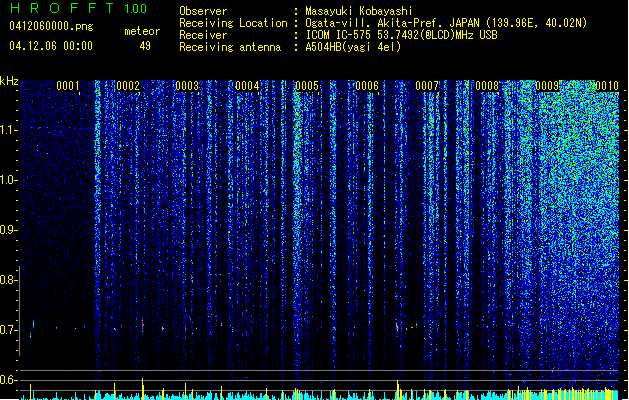Image resolution: width=629 pixels, height=400 pixels.
Task: Click observer name Masayuki Kobayashi
Action: click(x=359, y=11)
